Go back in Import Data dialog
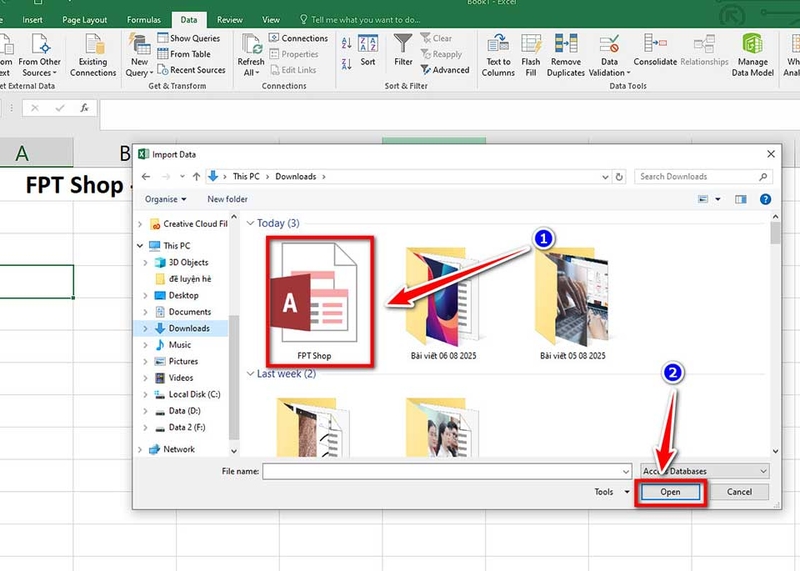The width and height of the screenshot is (800, 571). [x=146, y=177]
